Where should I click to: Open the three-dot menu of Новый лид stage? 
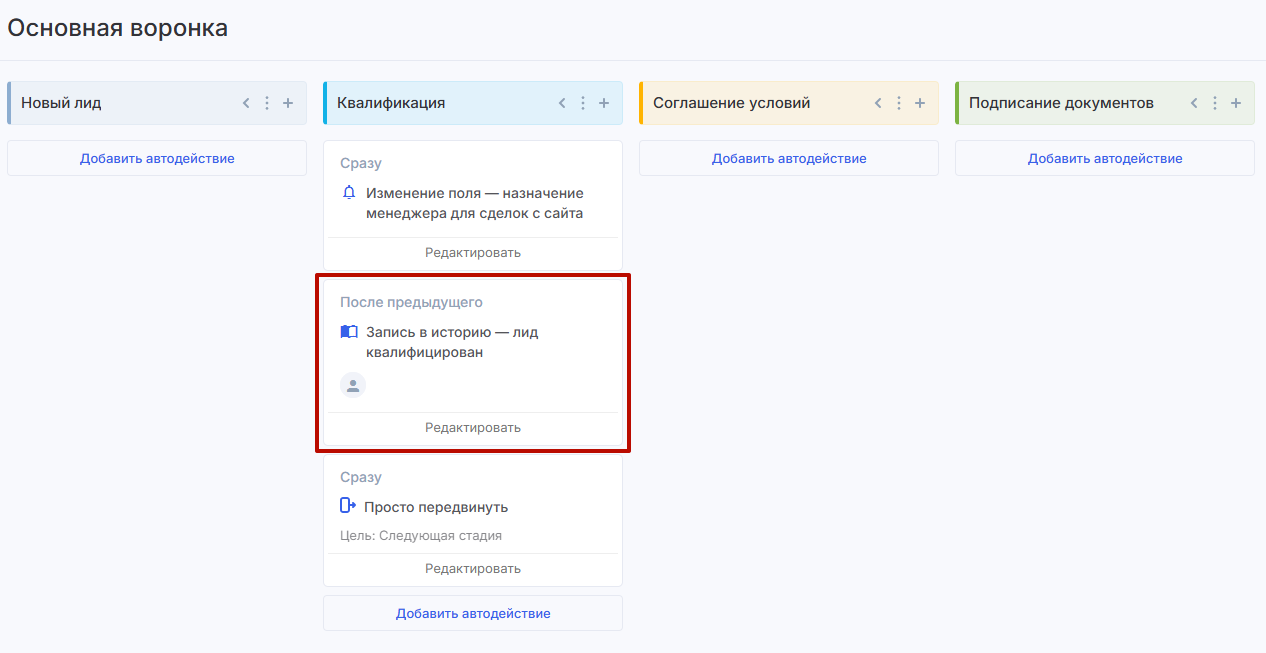click(x=267, y=103)
